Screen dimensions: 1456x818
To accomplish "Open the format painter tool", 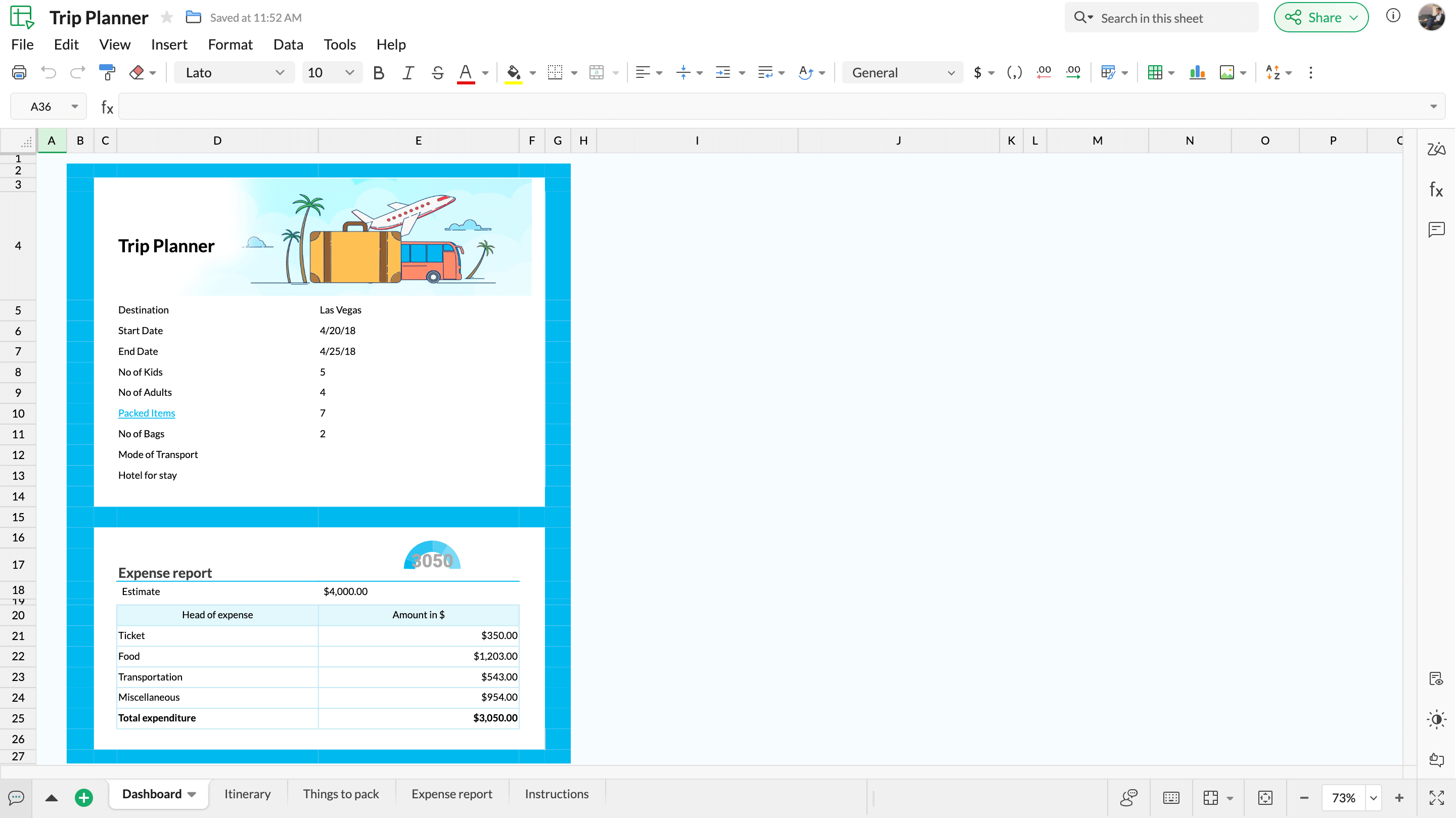I will [107, 72].
